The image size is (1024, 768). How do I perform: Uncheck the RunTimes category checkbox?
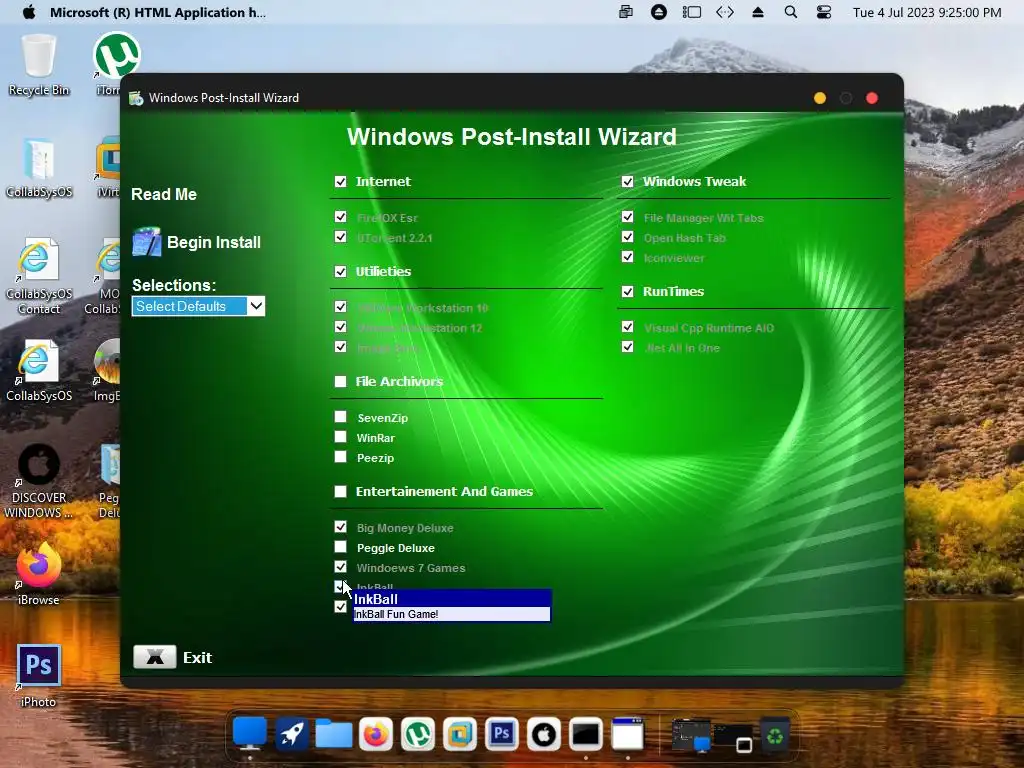click(x=628, y=291)
